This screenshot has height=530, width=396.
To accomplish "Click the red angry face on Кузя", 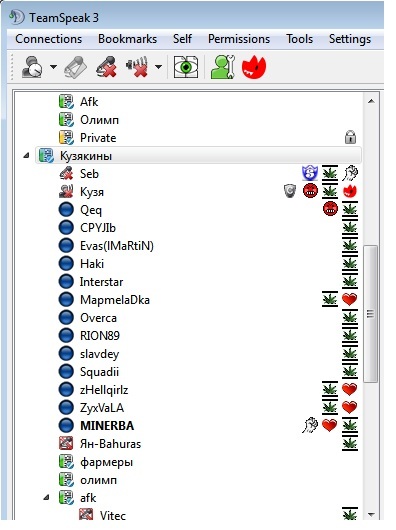I will point(310,191).
